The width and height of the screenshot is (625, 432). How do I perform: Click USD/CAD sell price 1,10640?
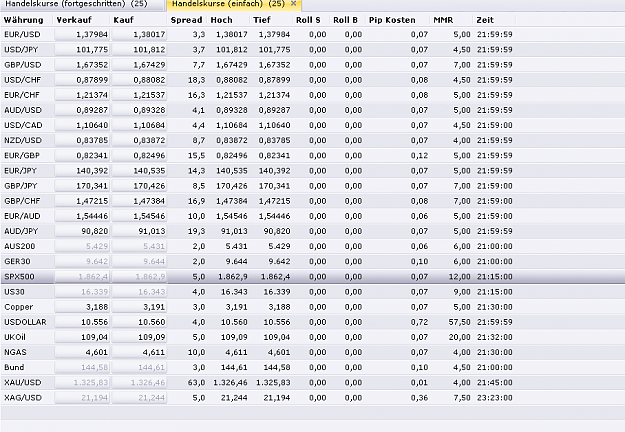[x=82, y=126]
